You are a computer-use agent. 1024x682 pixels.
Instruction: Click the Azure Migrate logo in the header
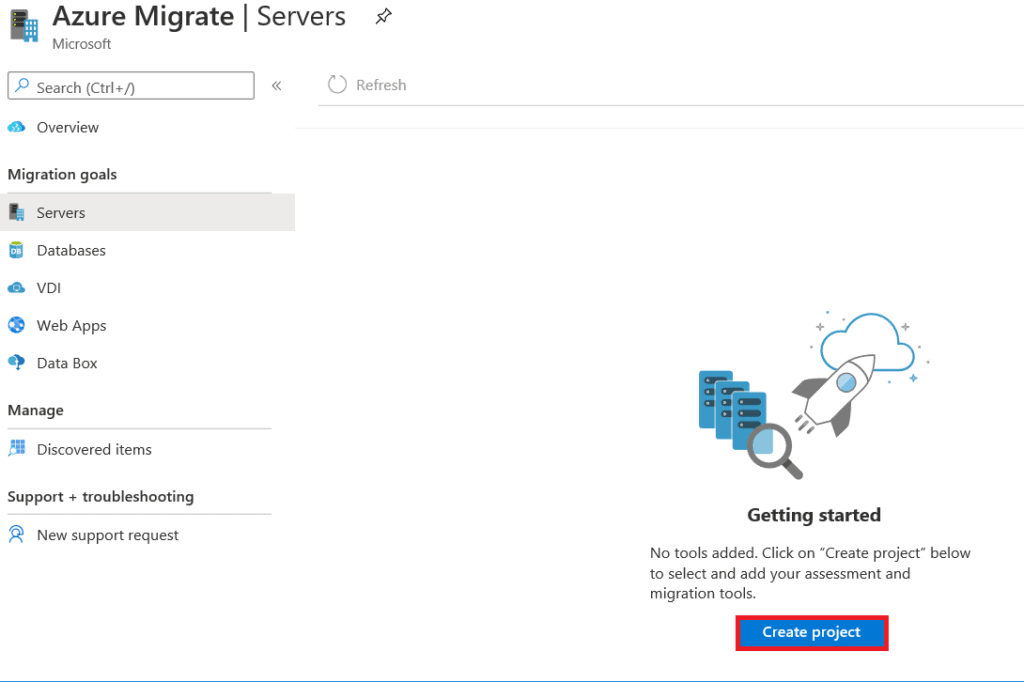click(23, 25)
